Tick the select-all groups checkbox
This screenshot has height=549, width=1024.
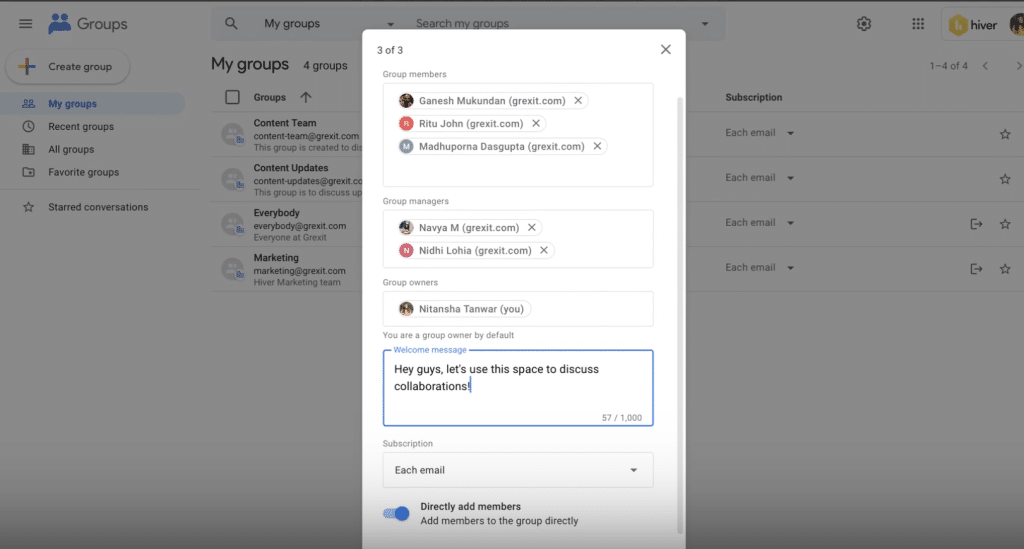click(233, 97)
